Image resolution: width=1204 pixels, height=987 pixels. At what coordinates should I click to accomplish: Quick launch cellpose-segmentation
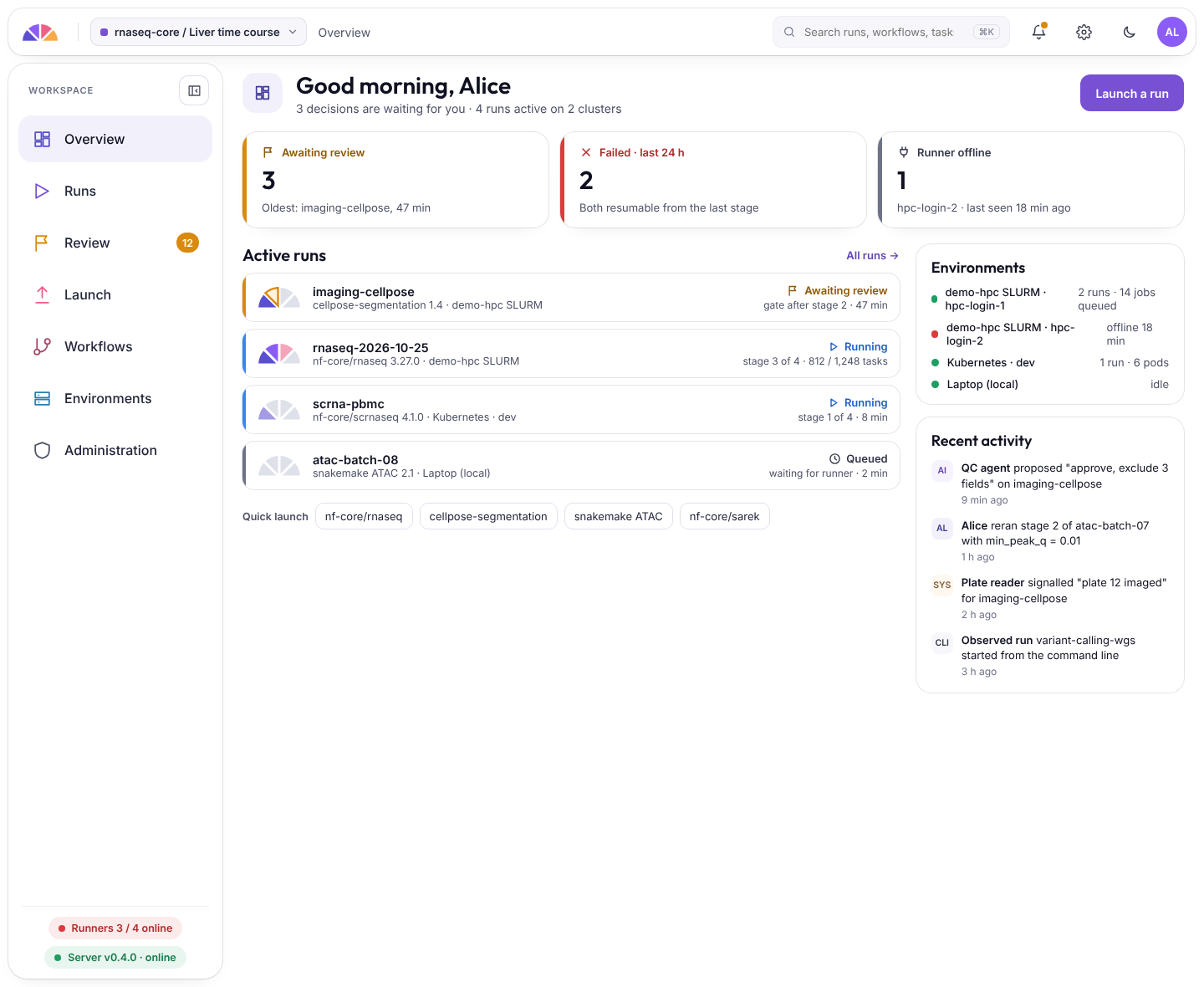[488, 516]
